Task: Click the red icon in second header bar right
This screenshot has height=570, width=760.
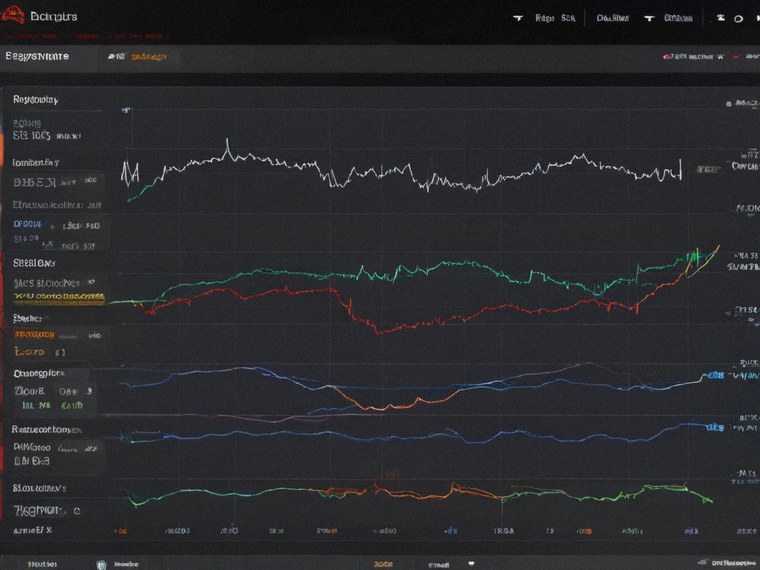Action: (x=667, y=57)
